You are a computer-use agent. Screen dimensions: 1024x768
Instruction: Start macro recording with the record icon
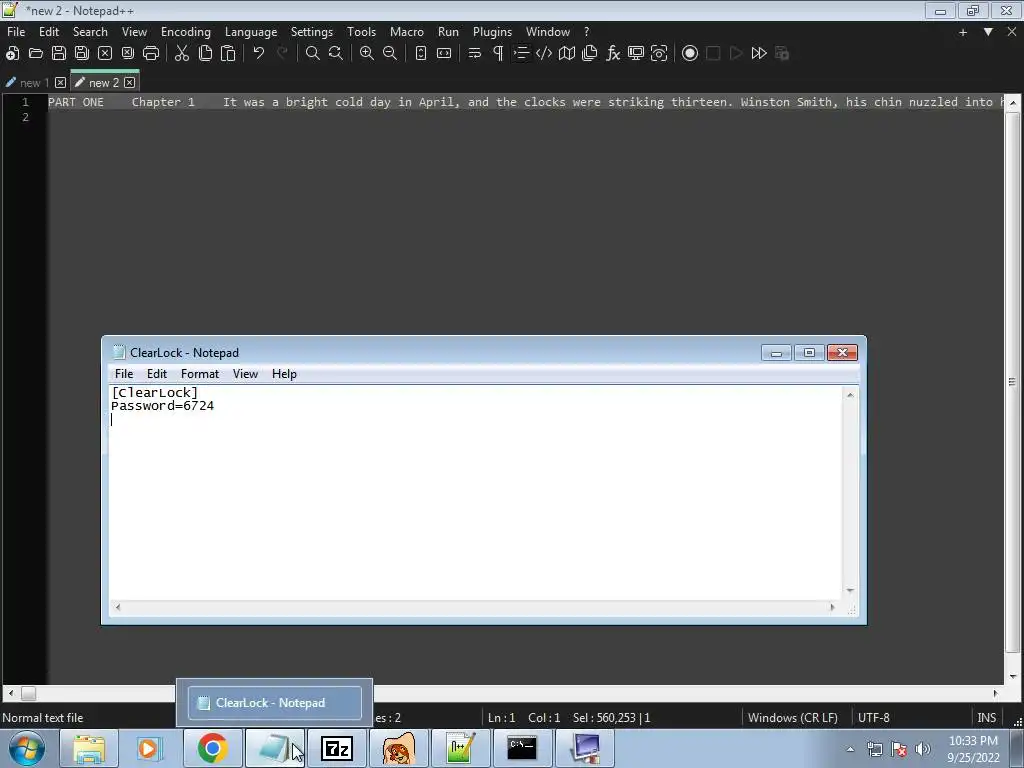click(690, 54)
